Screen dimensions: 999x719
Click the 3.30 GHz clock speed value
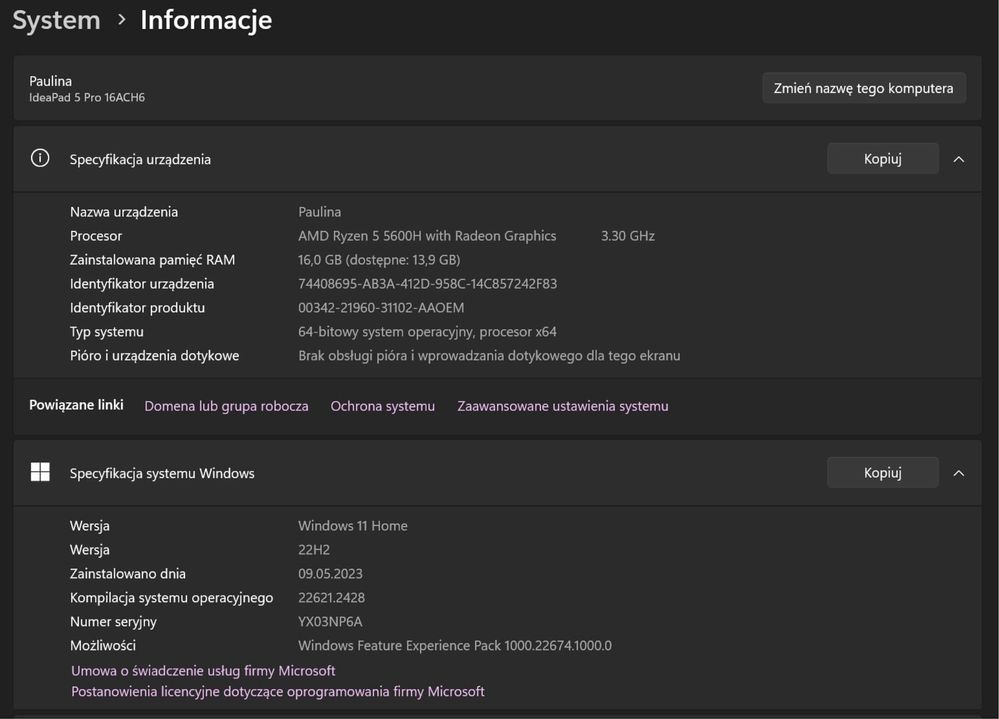click(628, 236)
